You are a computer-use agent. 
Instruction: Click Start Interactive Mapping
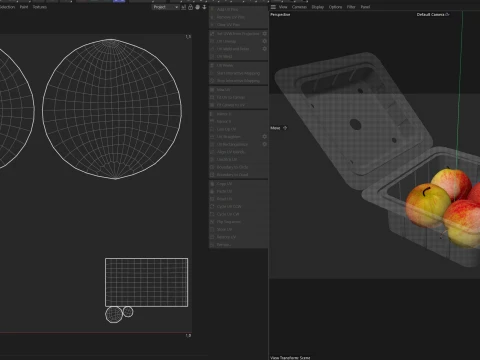click(238, 73)
